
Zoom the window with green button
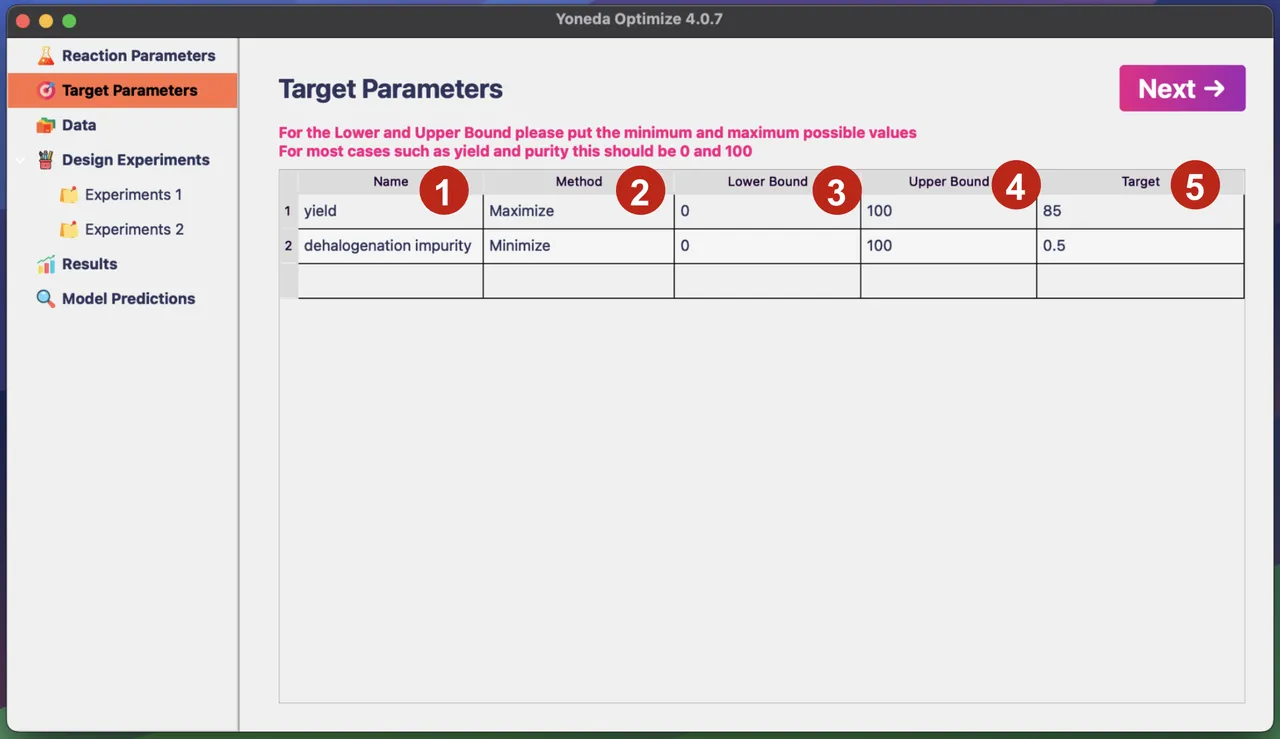tap(69, 20)
